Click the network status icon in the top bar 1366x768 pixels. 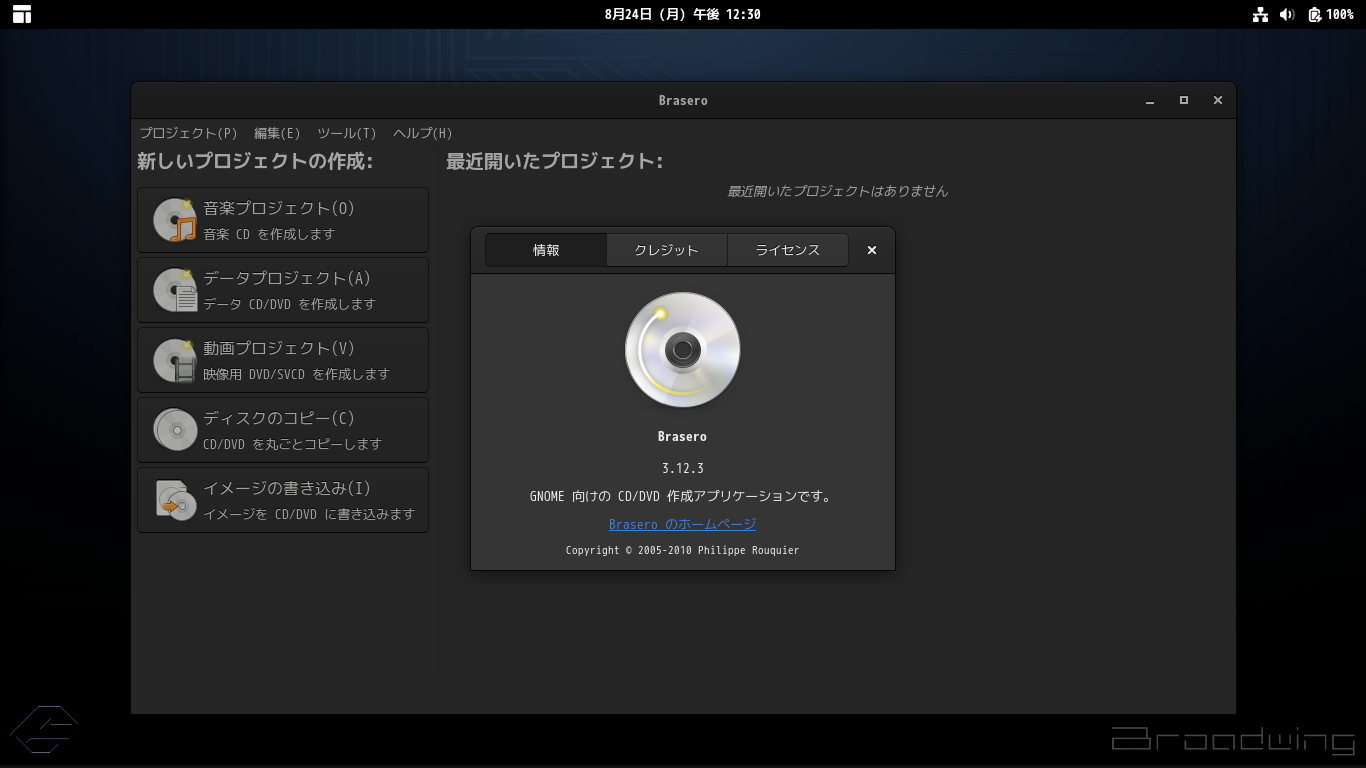pos(1260,14)
